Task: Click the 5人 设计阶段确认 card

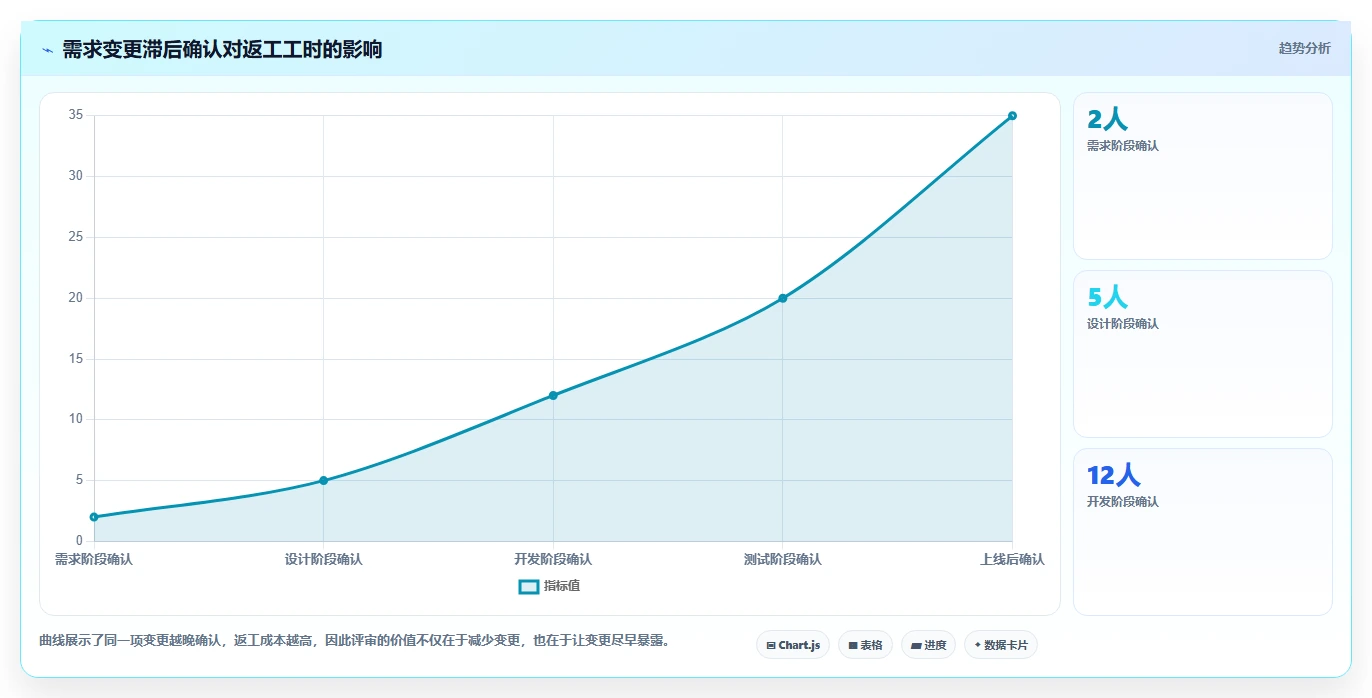Action: click(1203, 354)
